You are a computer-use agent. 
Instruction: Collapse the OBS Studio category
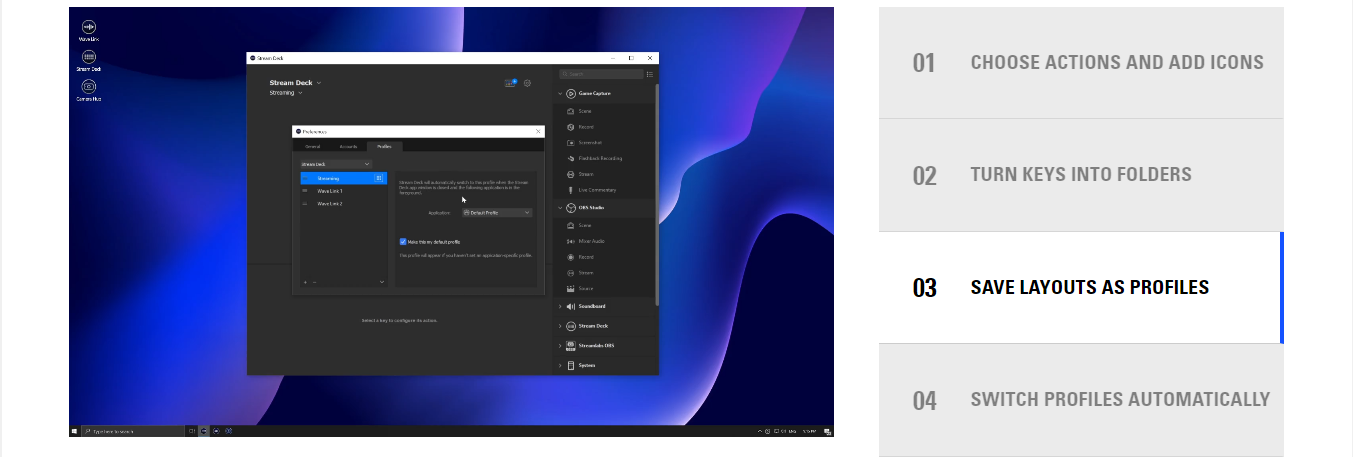coord(560,207)
